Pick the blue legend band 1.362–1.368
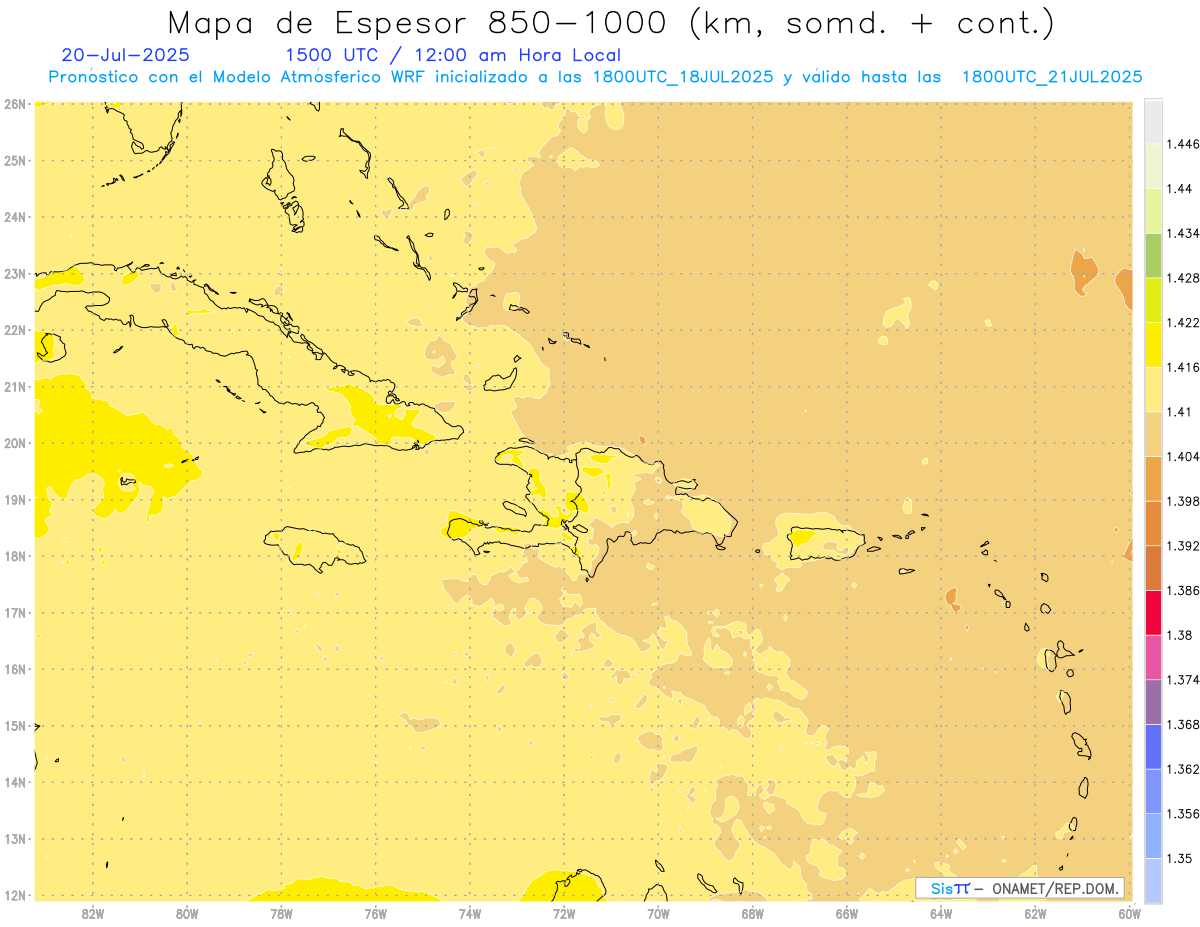This screenshot has height=927, width=1200. coord(1153,747)
